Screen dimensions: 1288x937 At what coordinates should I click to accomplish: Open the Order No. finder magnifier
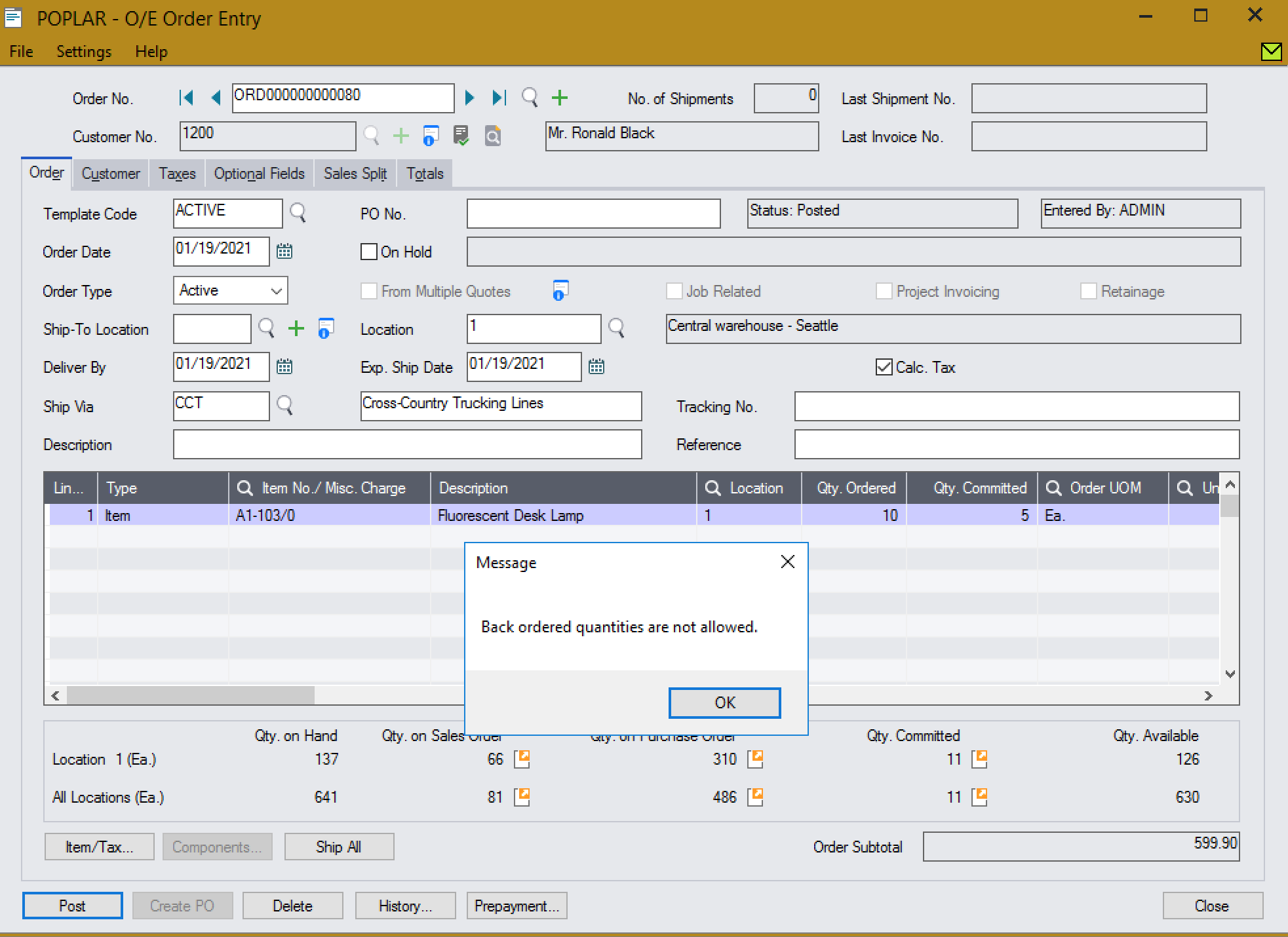tap(530, 98)
